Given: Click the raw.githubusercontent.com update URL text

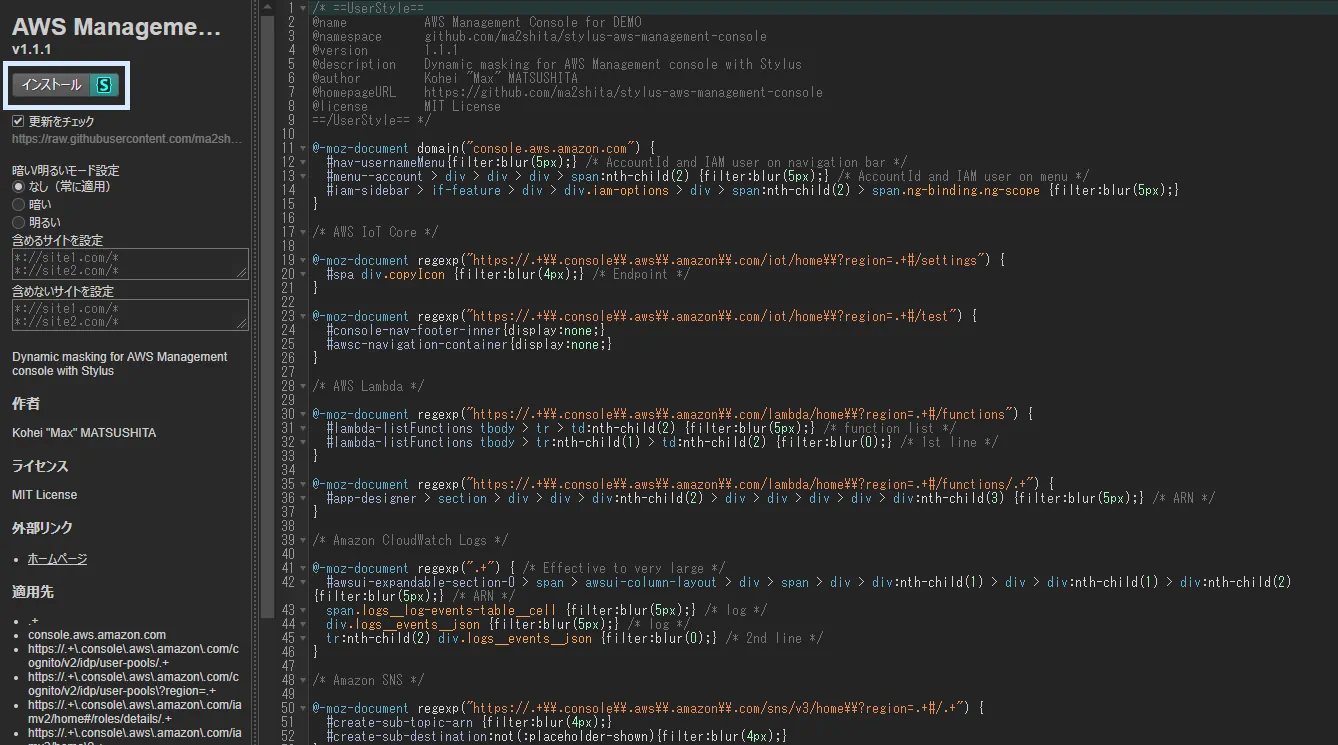Looking at the screenshot, I should click(127, 139).
